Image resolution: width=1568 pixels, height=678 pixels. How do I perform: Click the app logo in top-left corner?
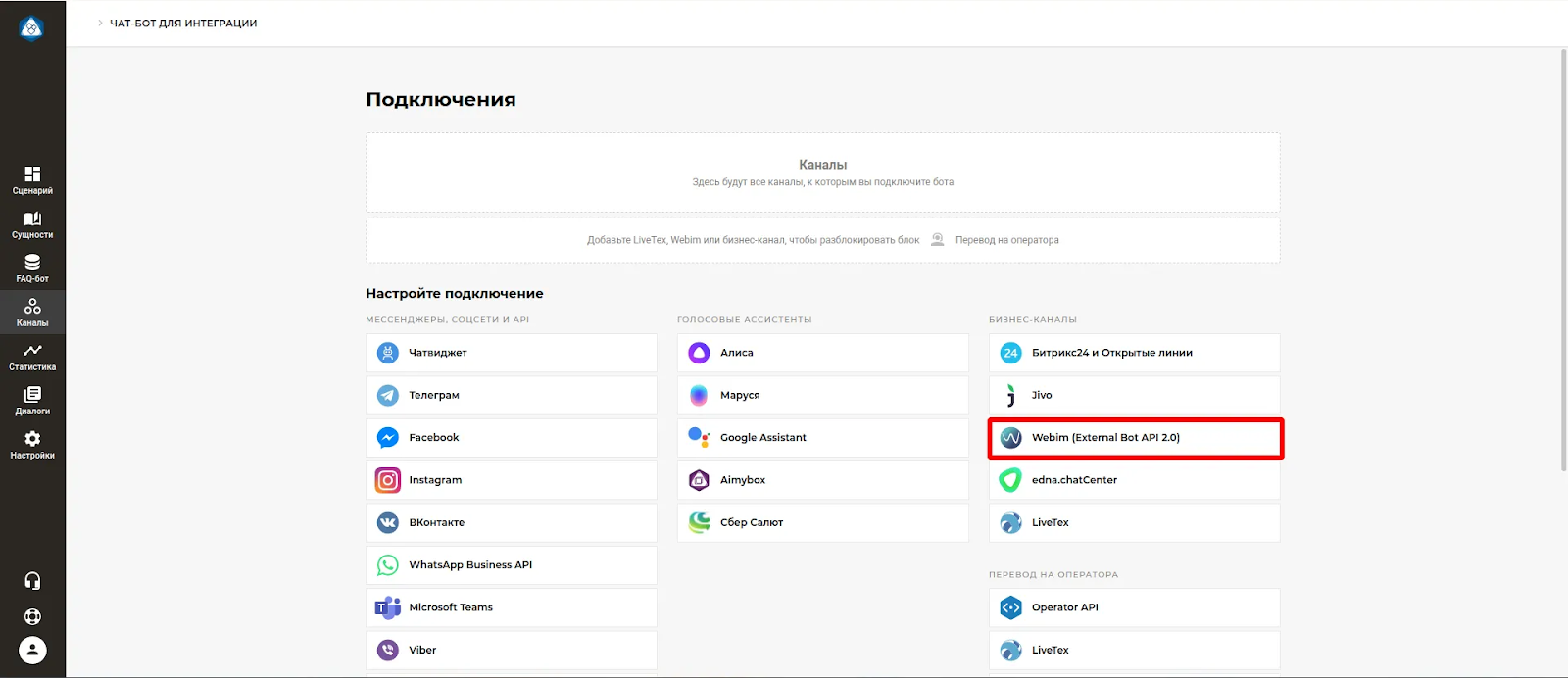pyautogui.click(x=31, y=28)
